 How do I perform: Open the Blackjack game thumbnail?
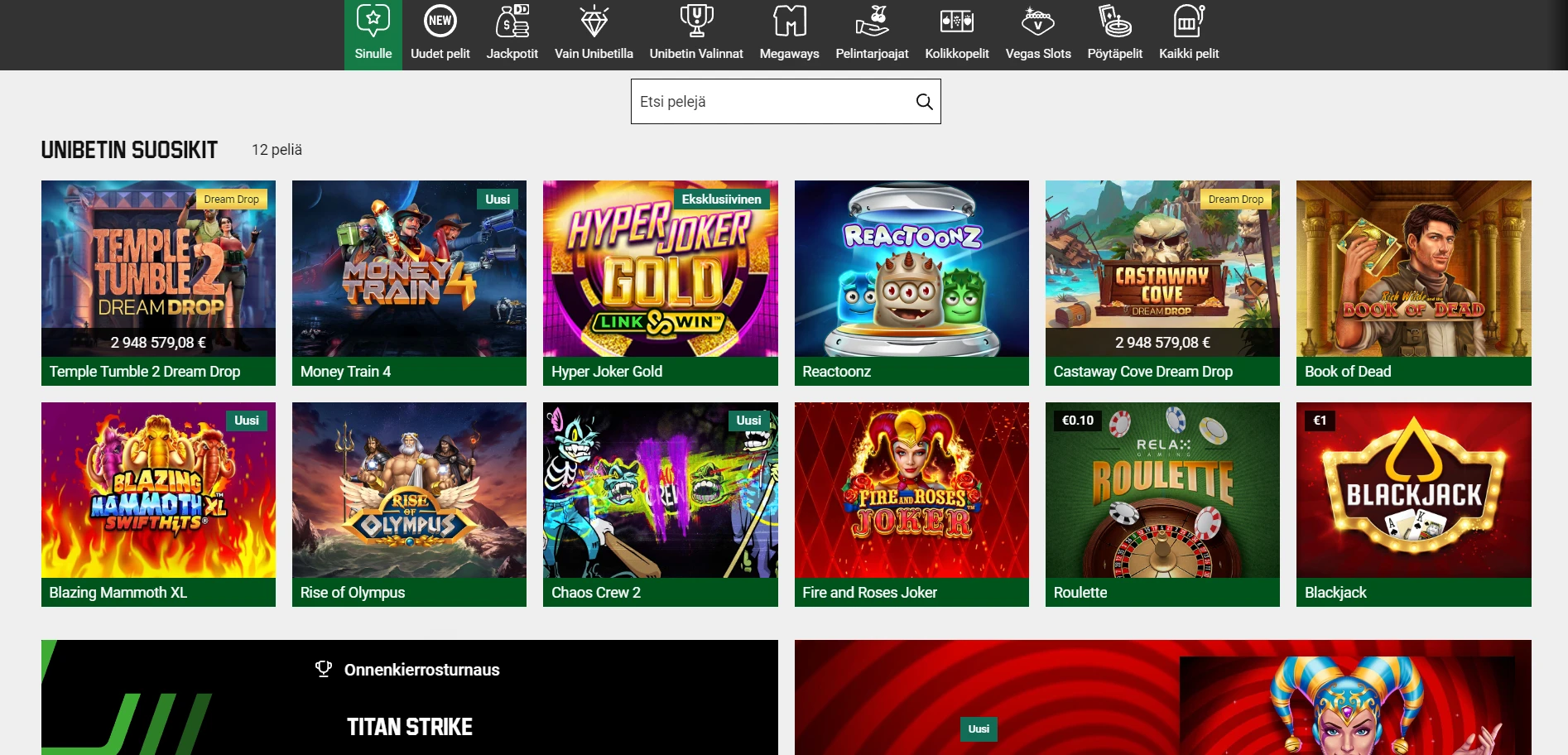[1414, 490]
